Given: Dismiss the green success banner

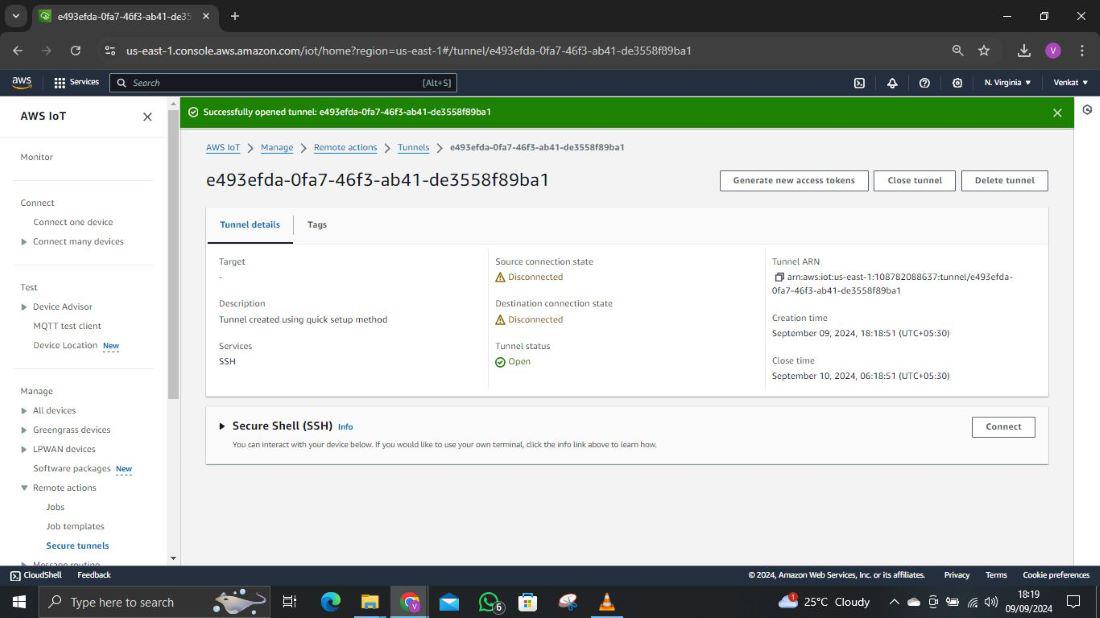Looking at the screenshot, I should [x=1057, y=112].
